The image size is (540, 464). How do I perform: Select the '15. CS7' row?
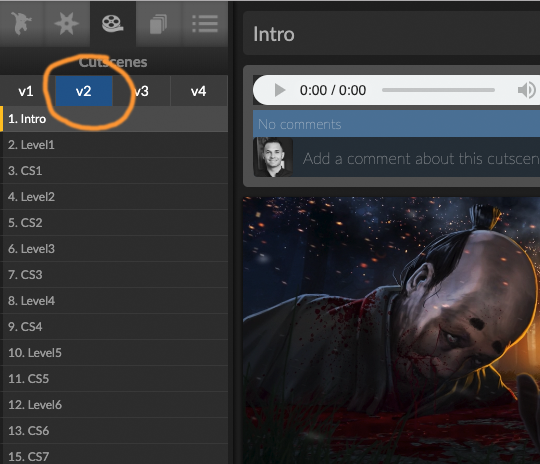click(x=114, y=454)
